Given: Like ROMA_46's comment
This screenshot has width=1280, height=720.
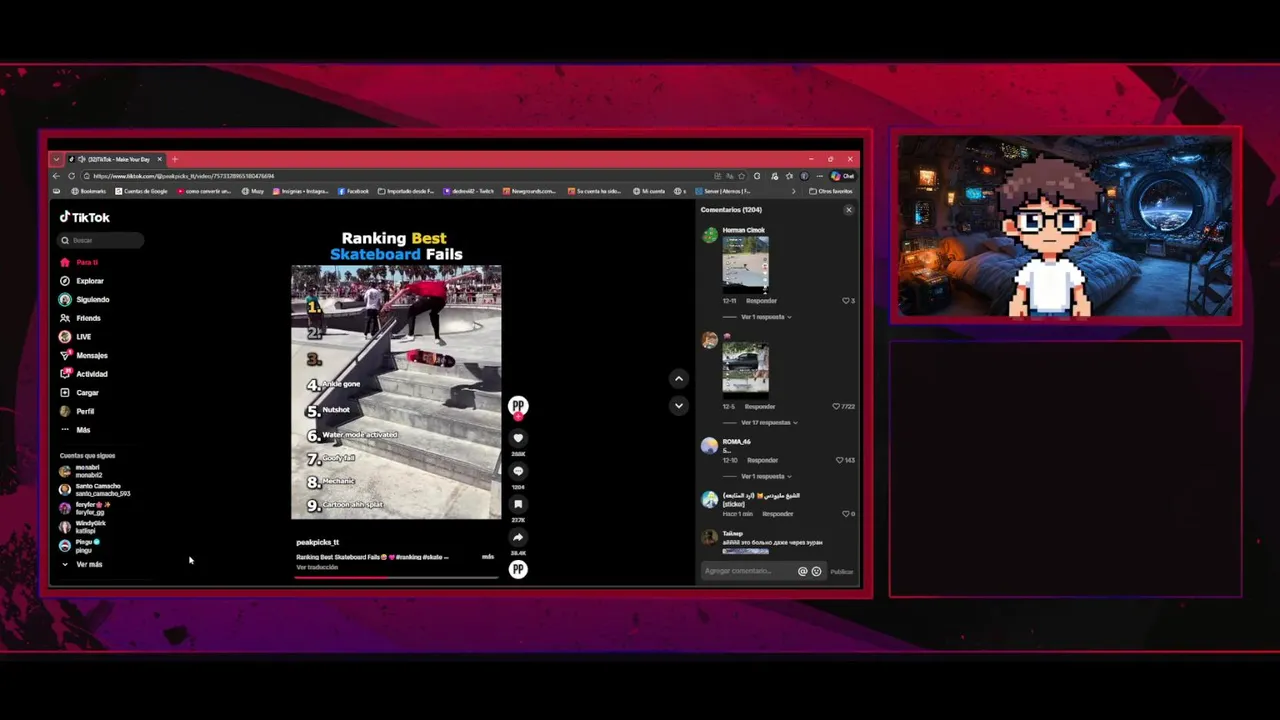Looking at the screenshot, I should [839, 460].
